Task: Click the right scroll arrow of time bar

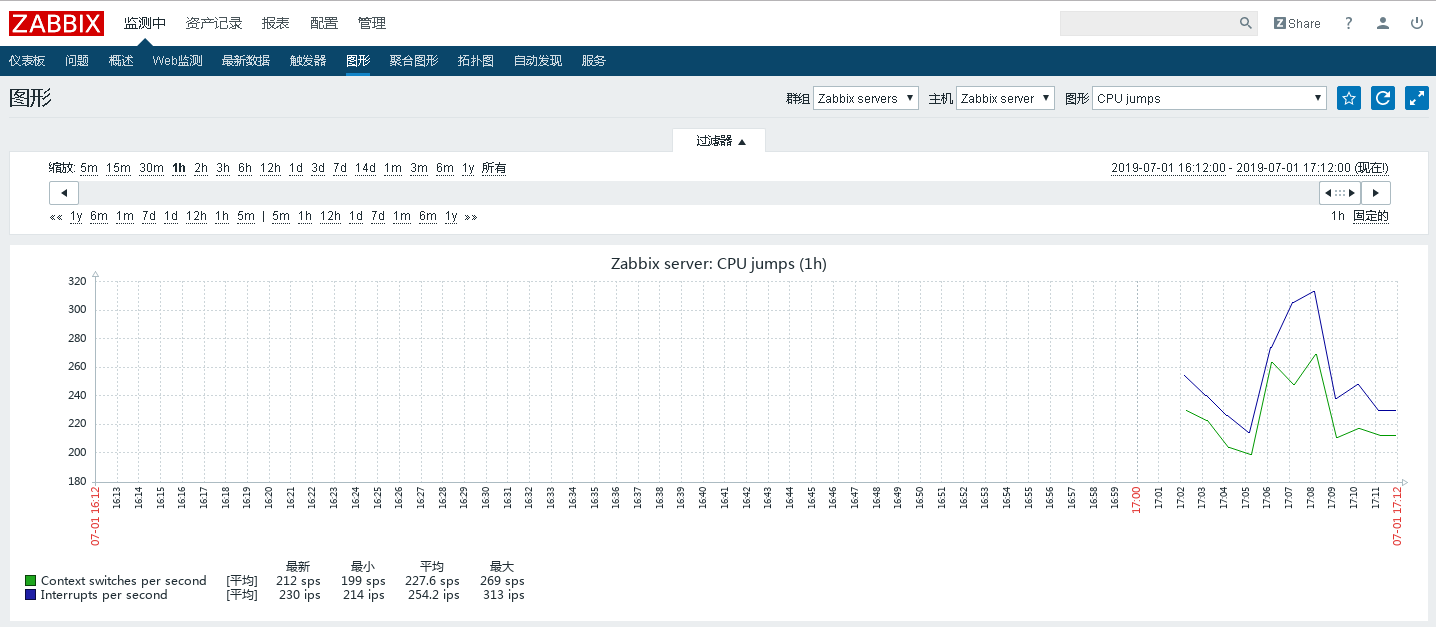Action: [1375, 193]
